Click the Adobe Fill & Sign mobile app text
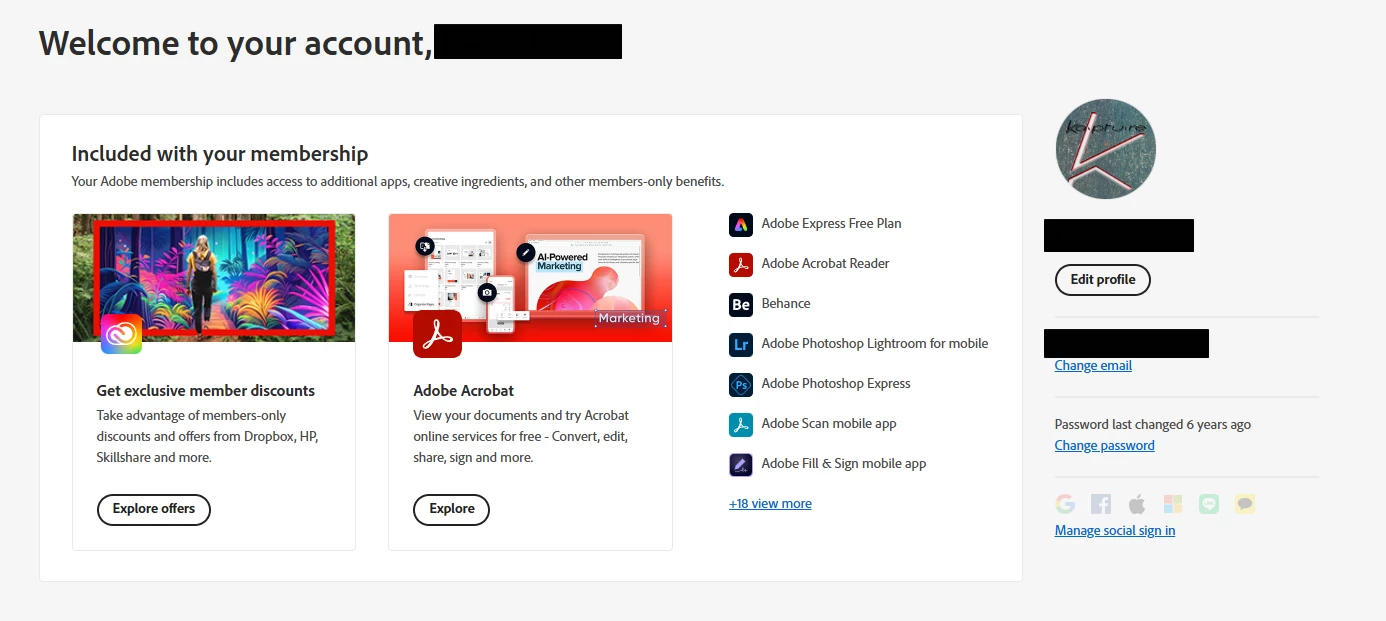The height and width of the screenshot is (621, 1386). point(844,464)
